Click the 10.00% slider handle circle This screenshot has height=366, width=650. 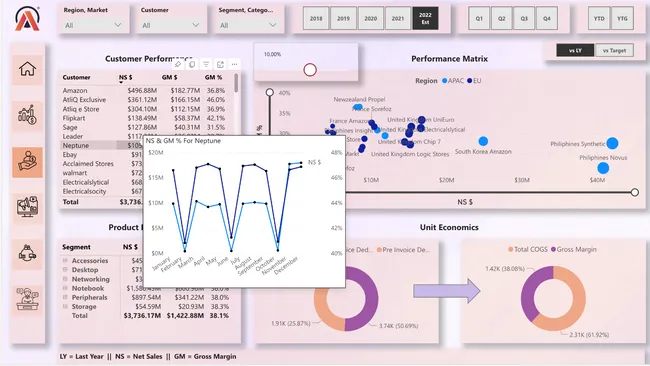310,70
